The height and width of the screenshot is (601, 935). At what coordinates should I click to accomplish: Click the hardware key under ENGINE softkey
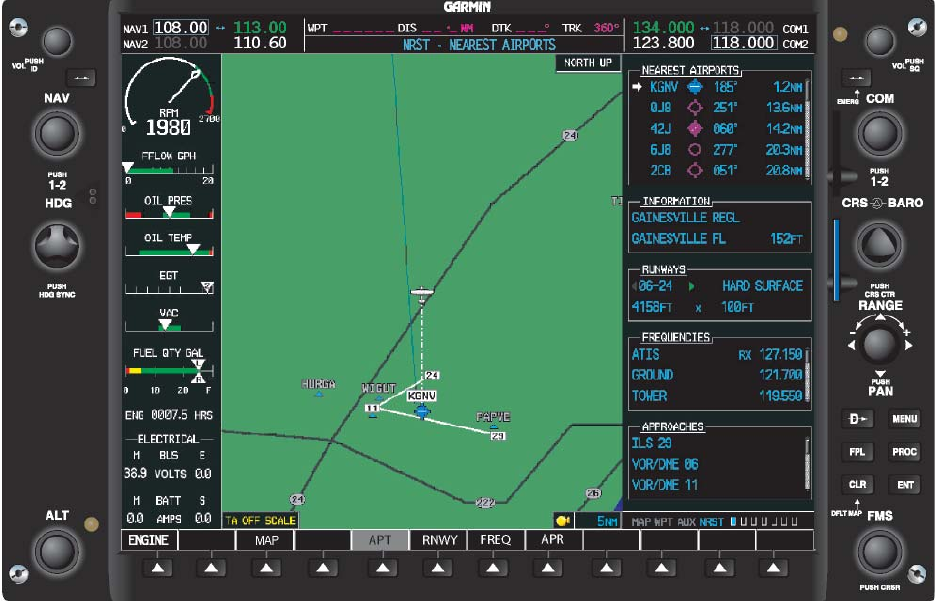click(x=157, y=568)
